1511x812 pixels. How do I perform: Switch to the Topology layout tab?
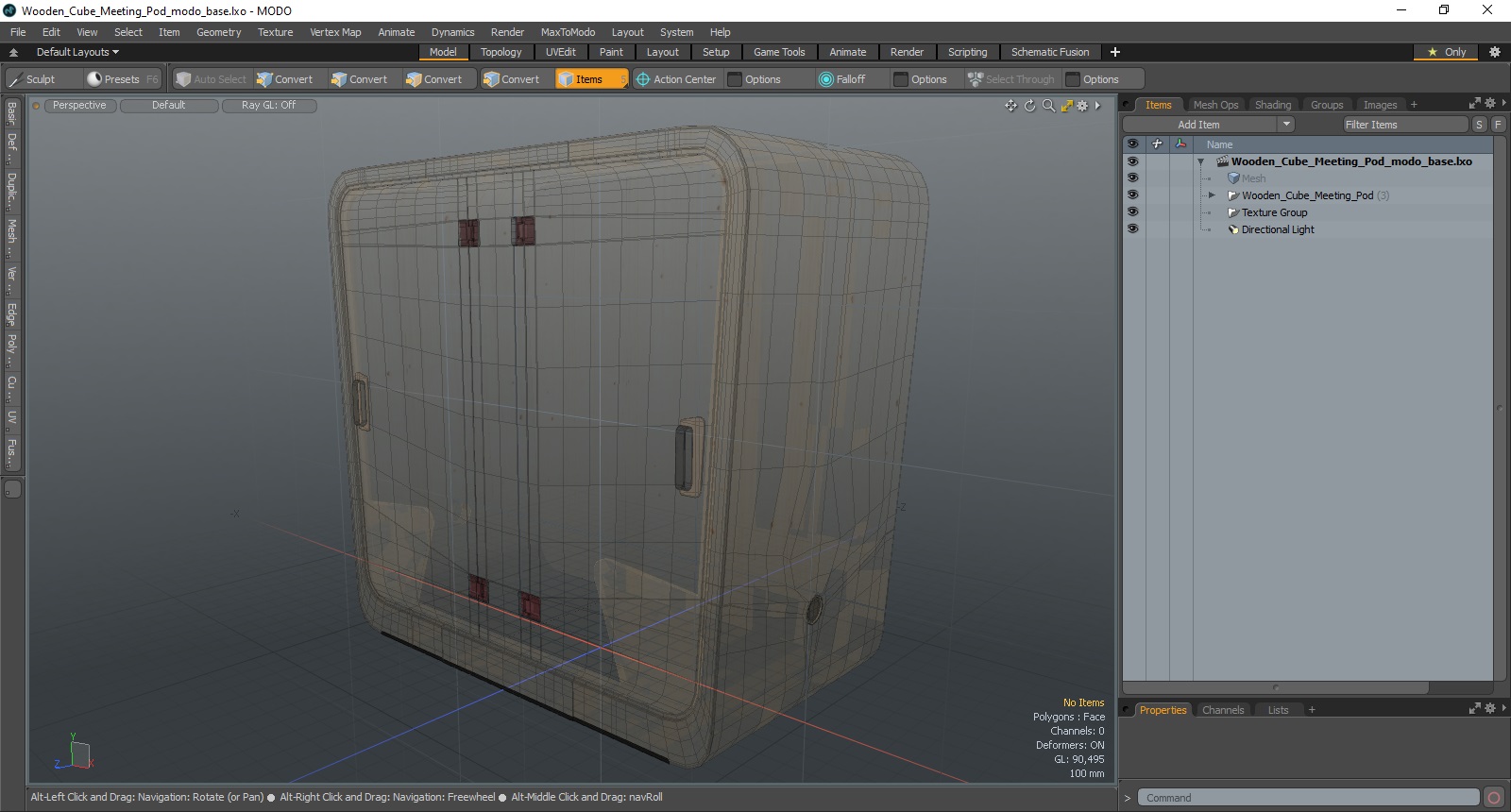[501, 52]
